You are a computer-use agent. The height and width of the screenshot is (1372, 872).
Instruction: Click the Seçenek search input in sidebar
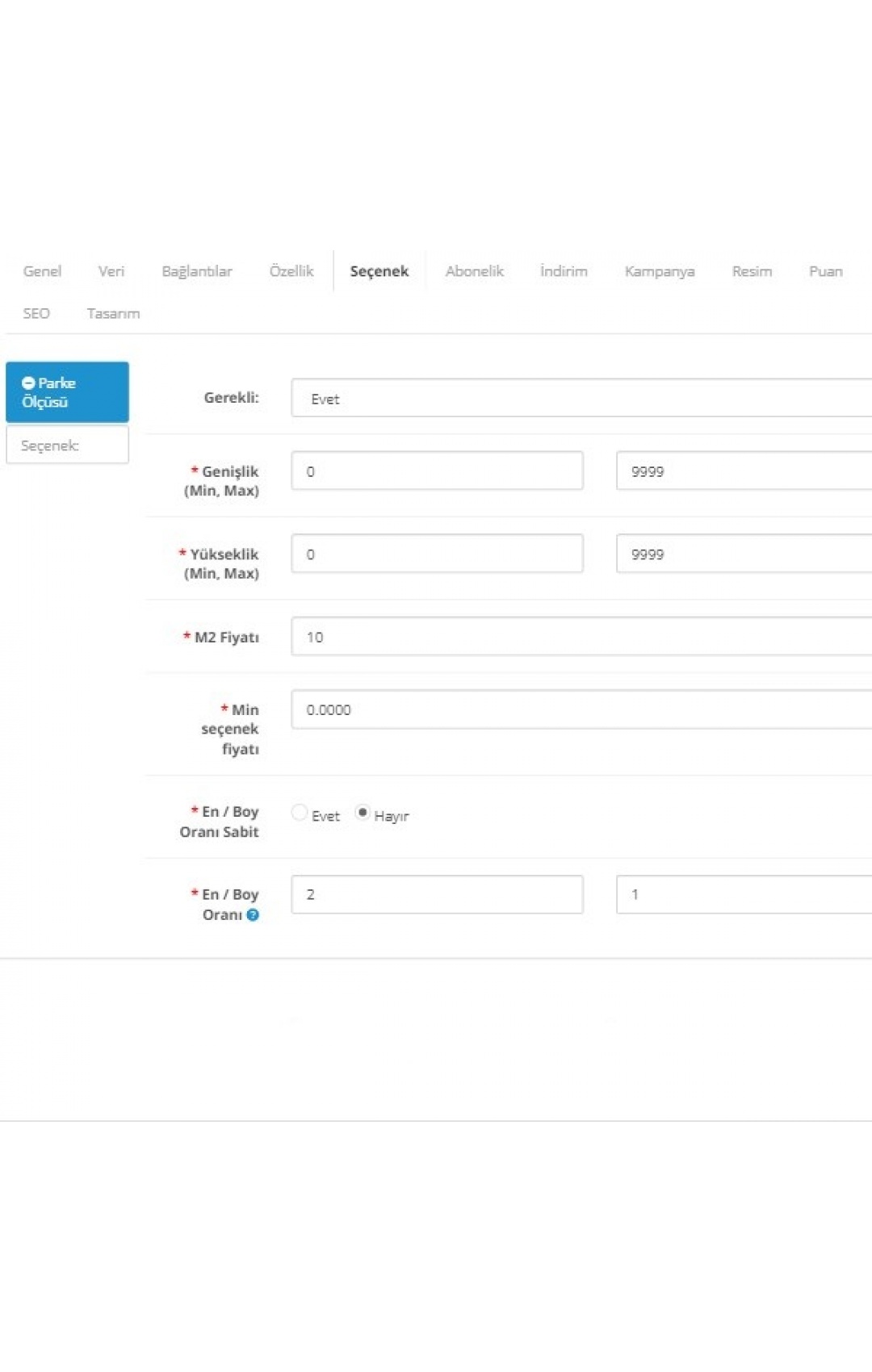[x=68, y=445]
